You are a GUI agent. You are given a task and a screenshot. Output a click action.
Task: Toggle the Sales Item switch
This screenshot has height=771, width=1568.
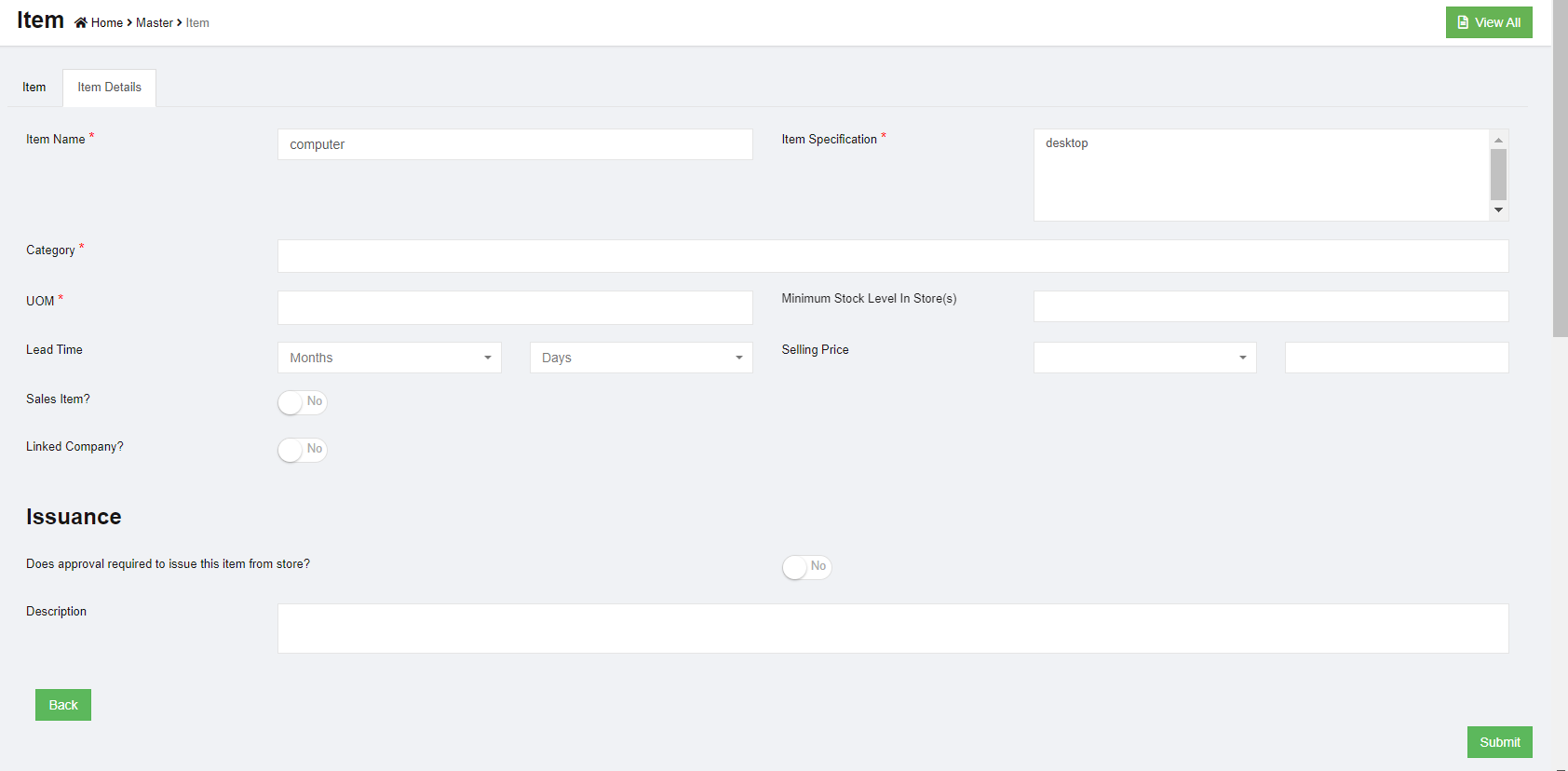coord(302,402)
